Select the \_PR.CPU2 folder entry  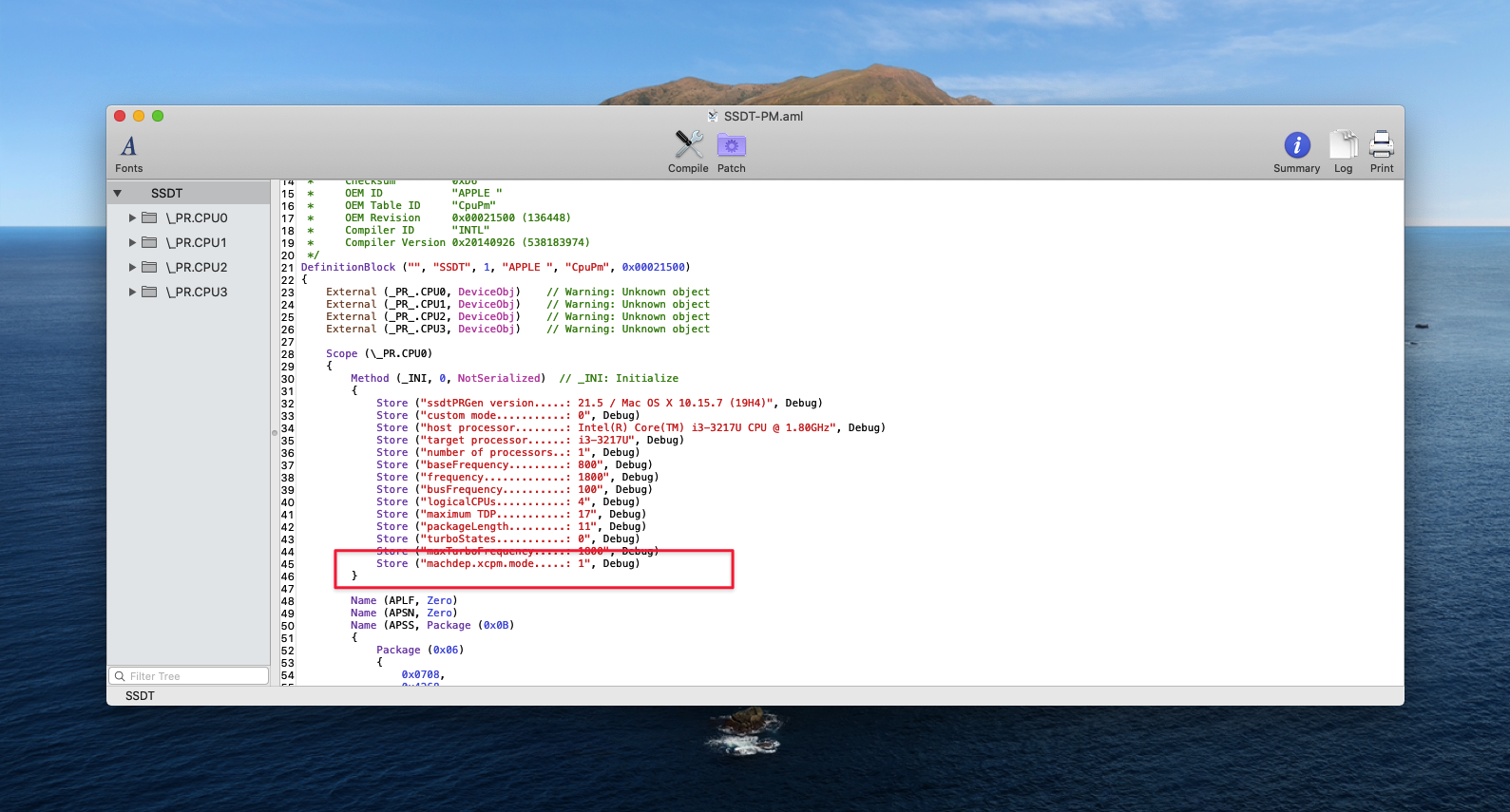coord(197,267)
